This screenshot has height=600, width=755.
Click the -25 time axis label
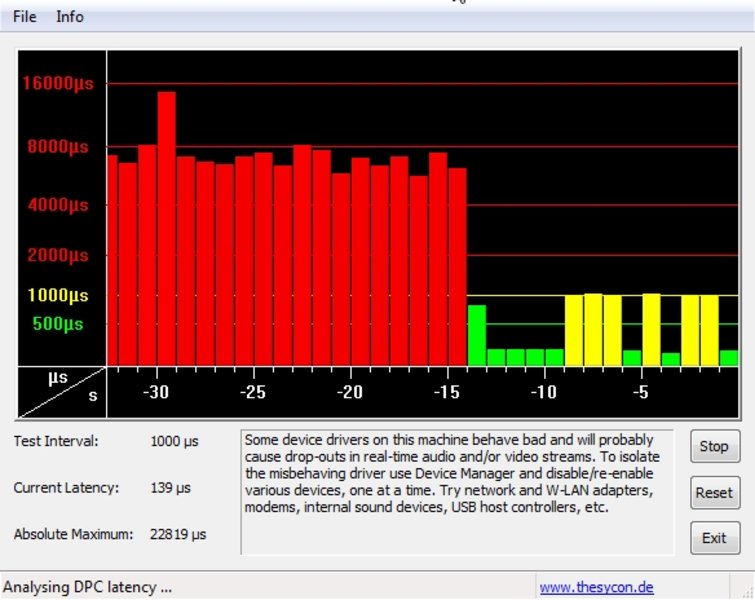[253, 392]
